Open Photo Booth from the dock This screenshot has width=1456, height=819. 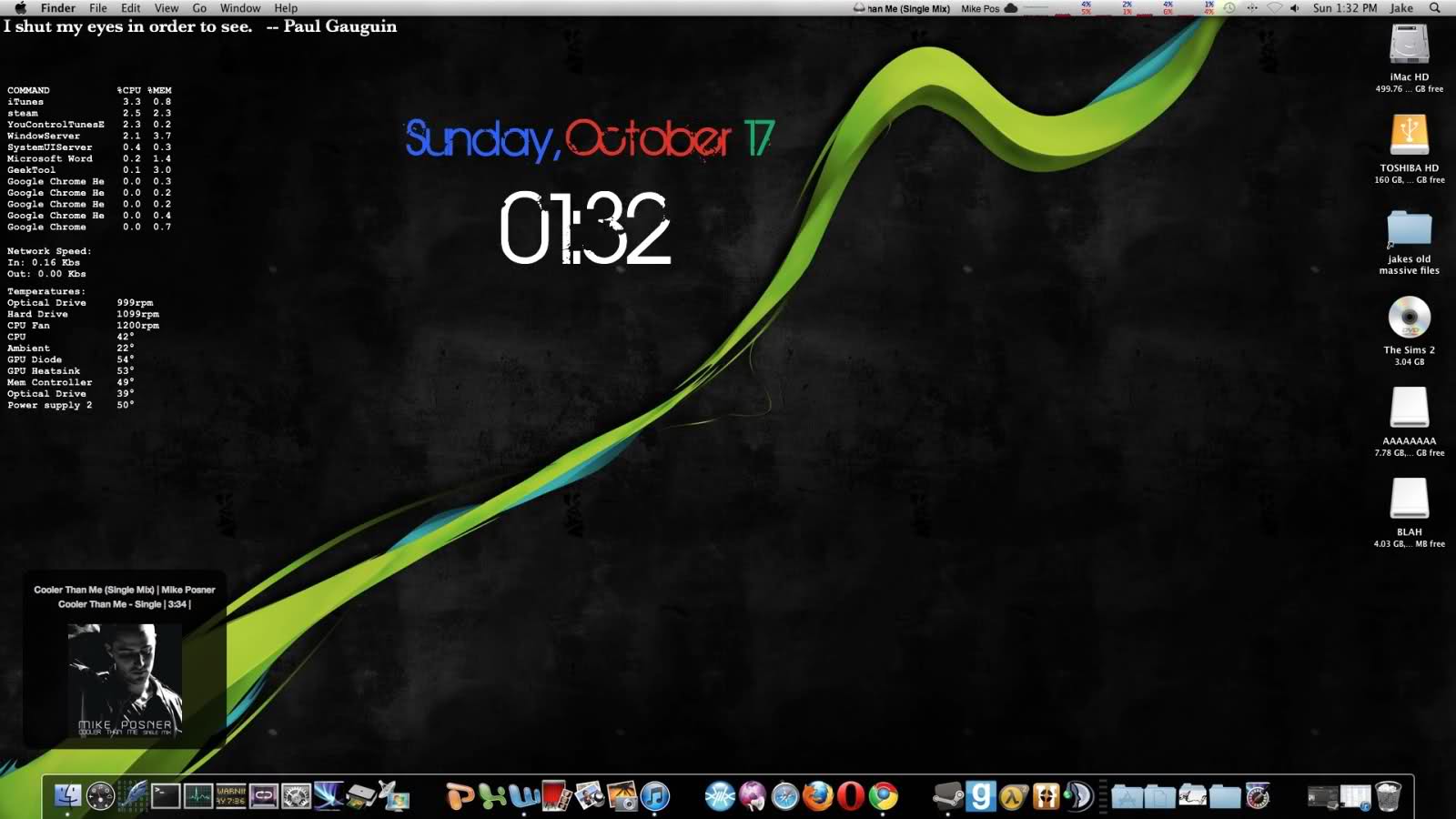557,796
